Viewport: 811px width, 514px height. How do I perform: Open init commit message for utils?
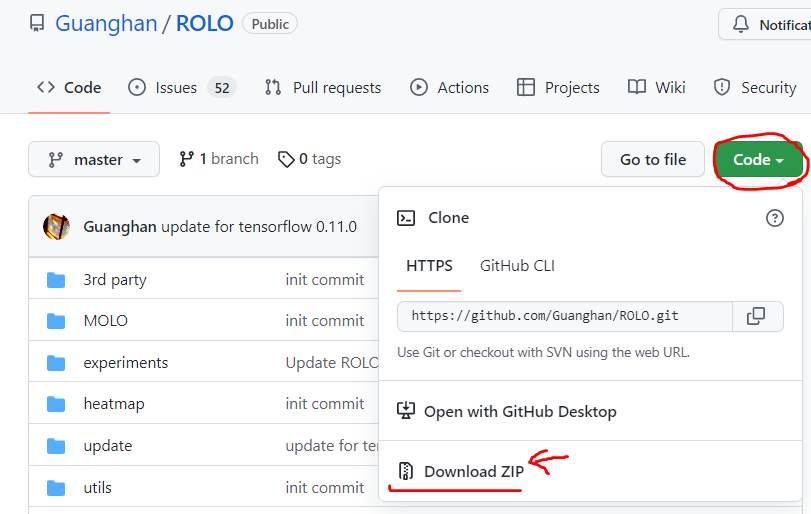click(x=325, y=487)
